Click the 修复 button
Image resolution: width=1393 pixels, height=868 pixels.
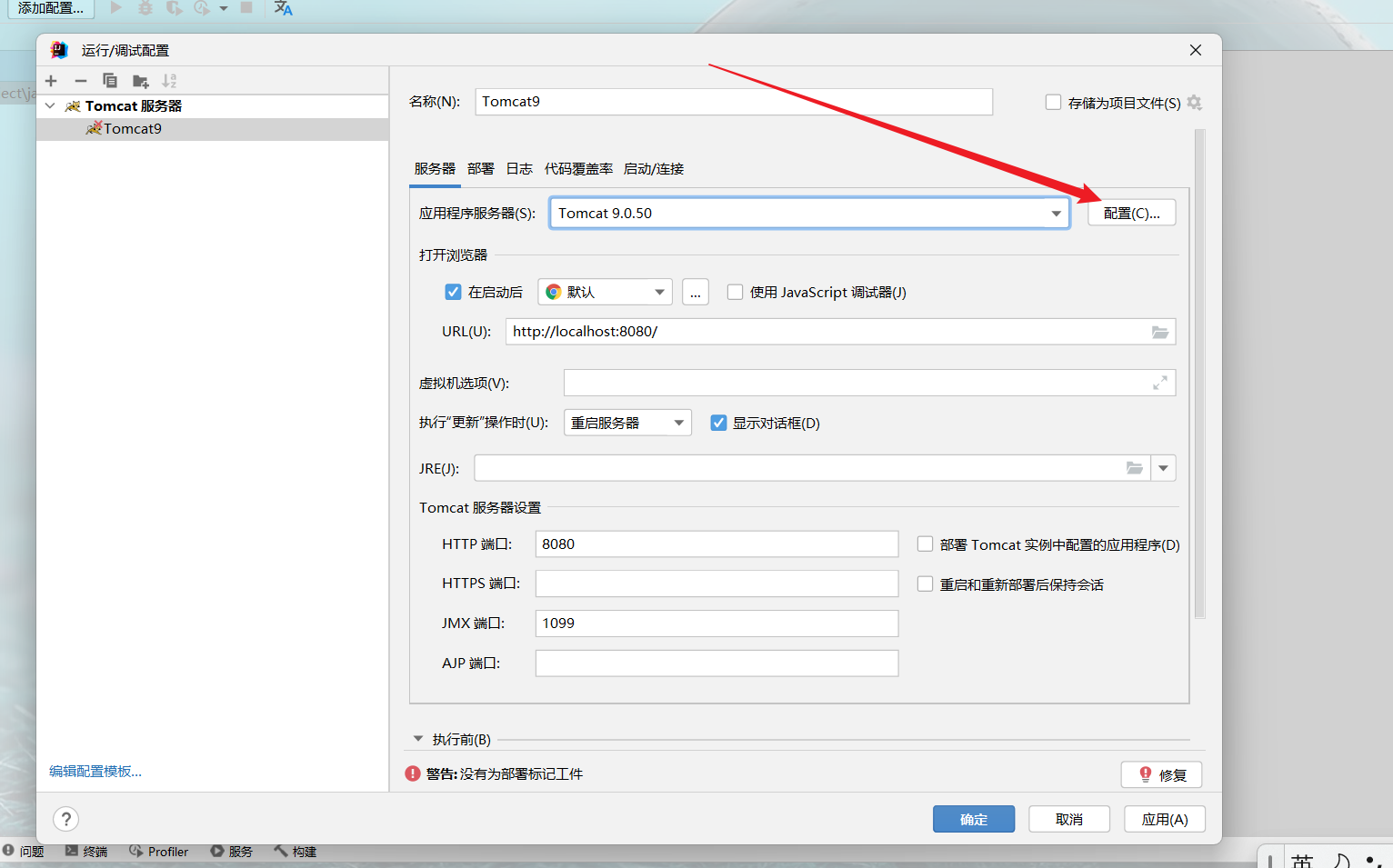tap(1161, 774)
